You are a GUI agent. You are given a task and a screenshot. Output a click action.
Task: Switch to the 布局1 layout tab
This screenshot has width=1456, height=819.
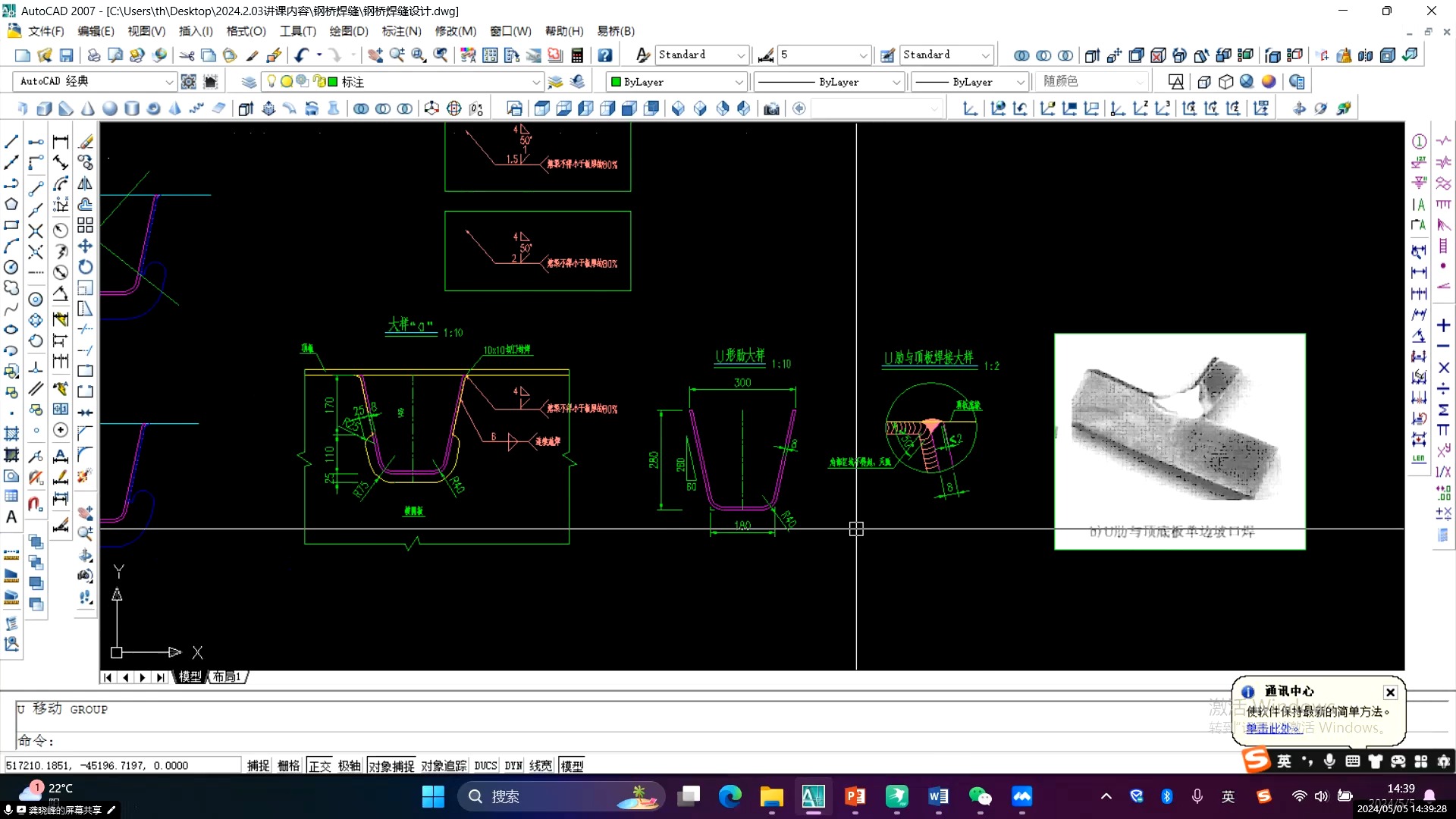tap(227, 676)
